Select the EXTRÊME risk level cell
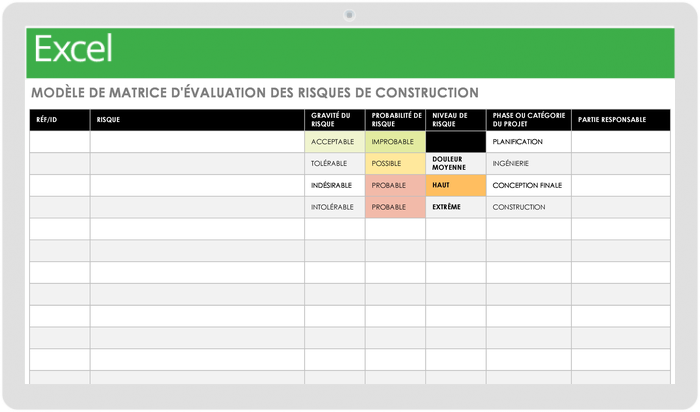Image resolution: width=700 pixels, height=412 pixels. click(456, 207)
